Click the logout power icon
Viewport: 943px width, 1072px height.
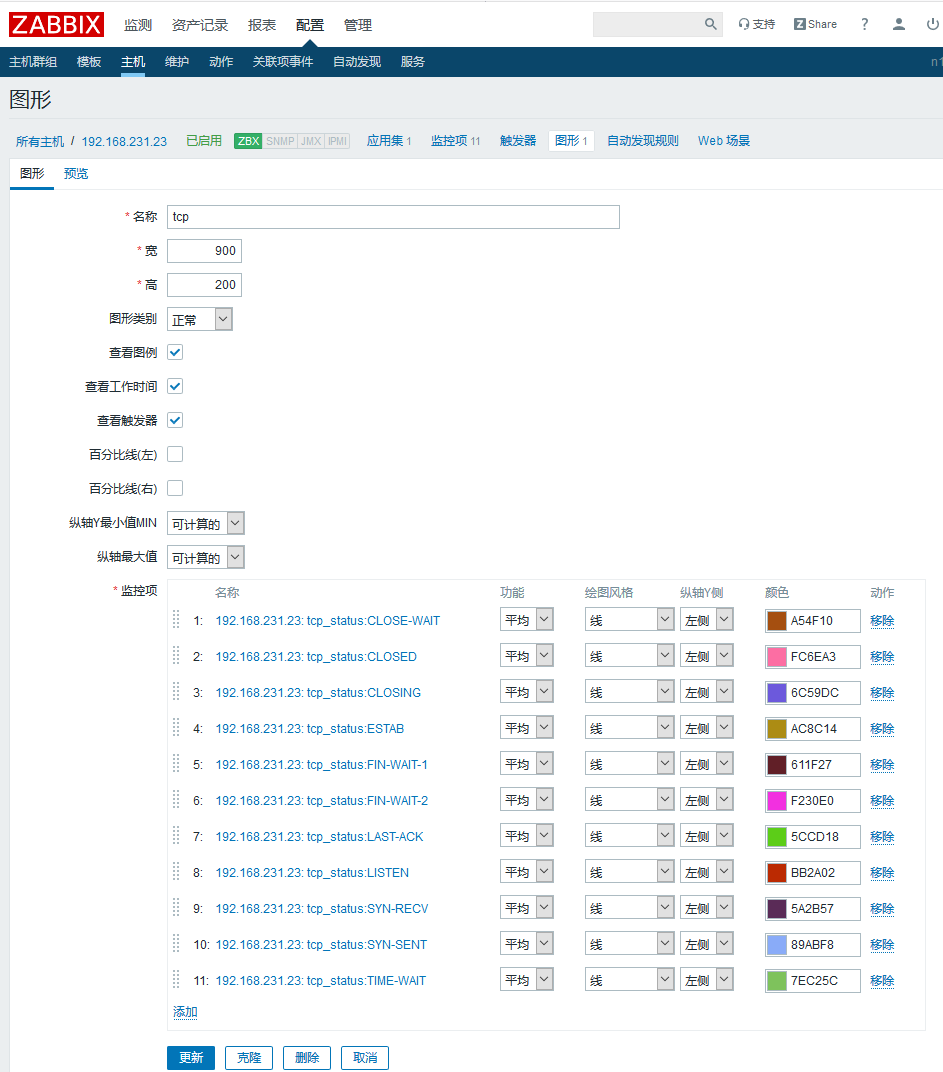point(930,24)
